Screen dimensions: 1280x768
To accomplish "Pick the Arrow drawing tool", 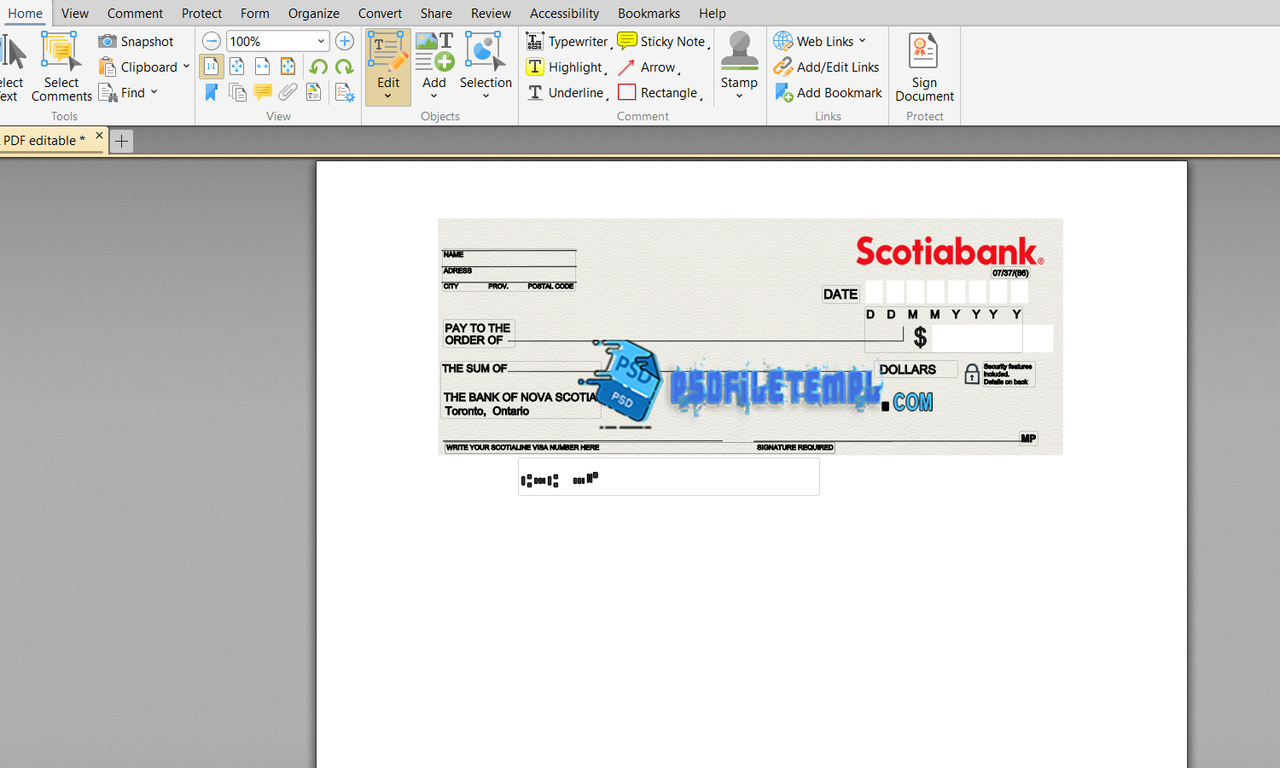I will click(x=646, y=67).
